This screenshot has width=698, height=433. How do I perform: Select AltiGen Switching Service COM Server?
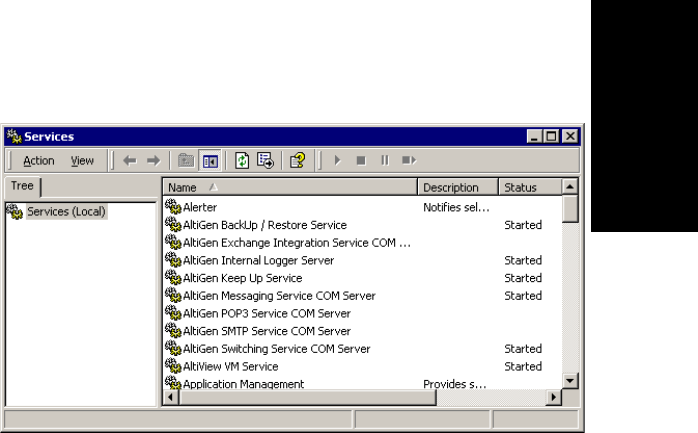point(276,349)
